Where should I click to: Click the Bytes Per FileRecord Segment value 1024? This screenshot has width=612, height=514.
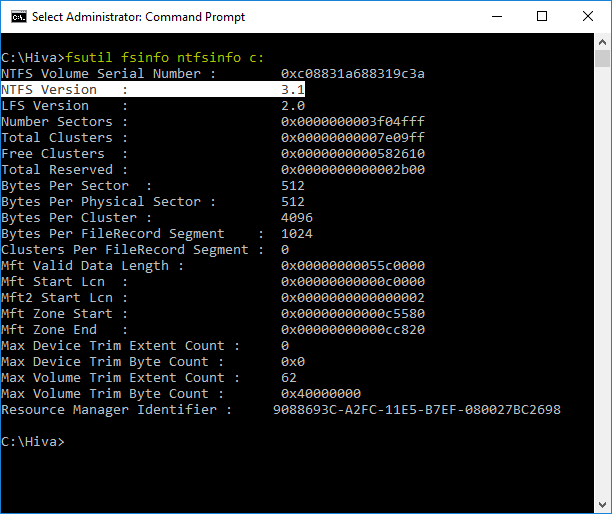(297, 234)
